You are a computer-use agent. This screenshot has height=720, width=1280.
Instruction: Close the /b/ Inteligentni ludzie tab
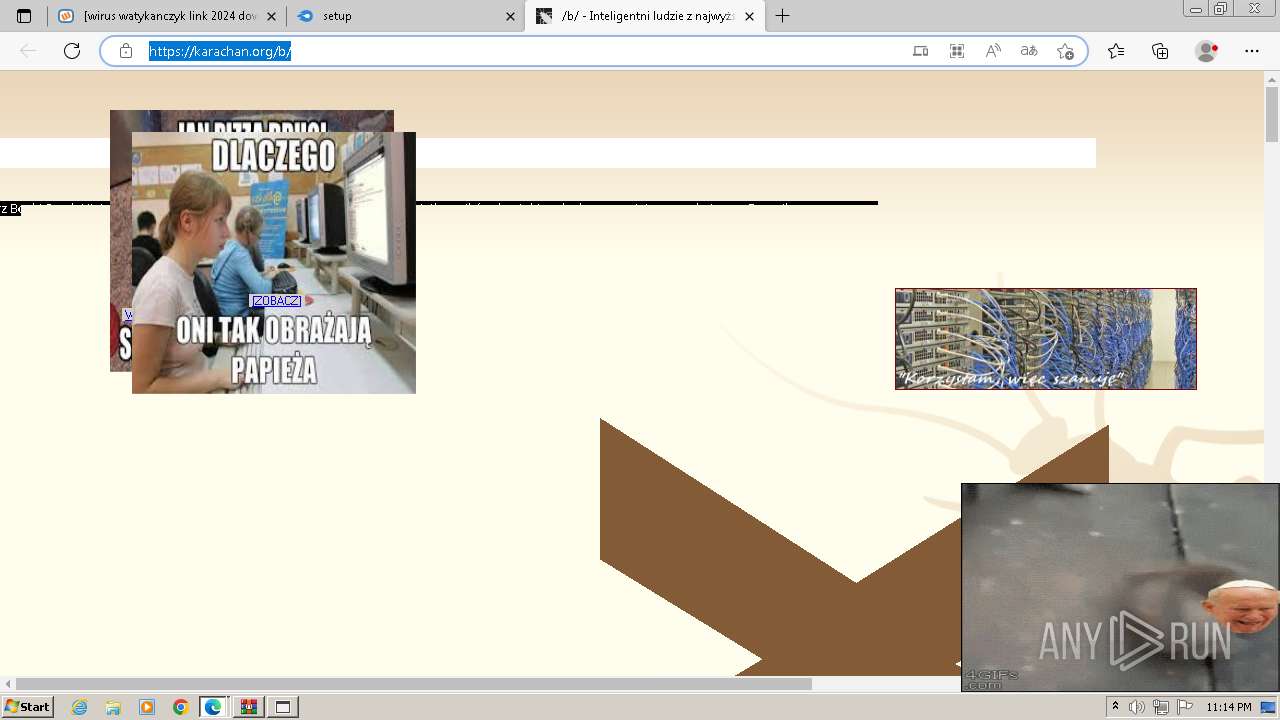point(749,16)
